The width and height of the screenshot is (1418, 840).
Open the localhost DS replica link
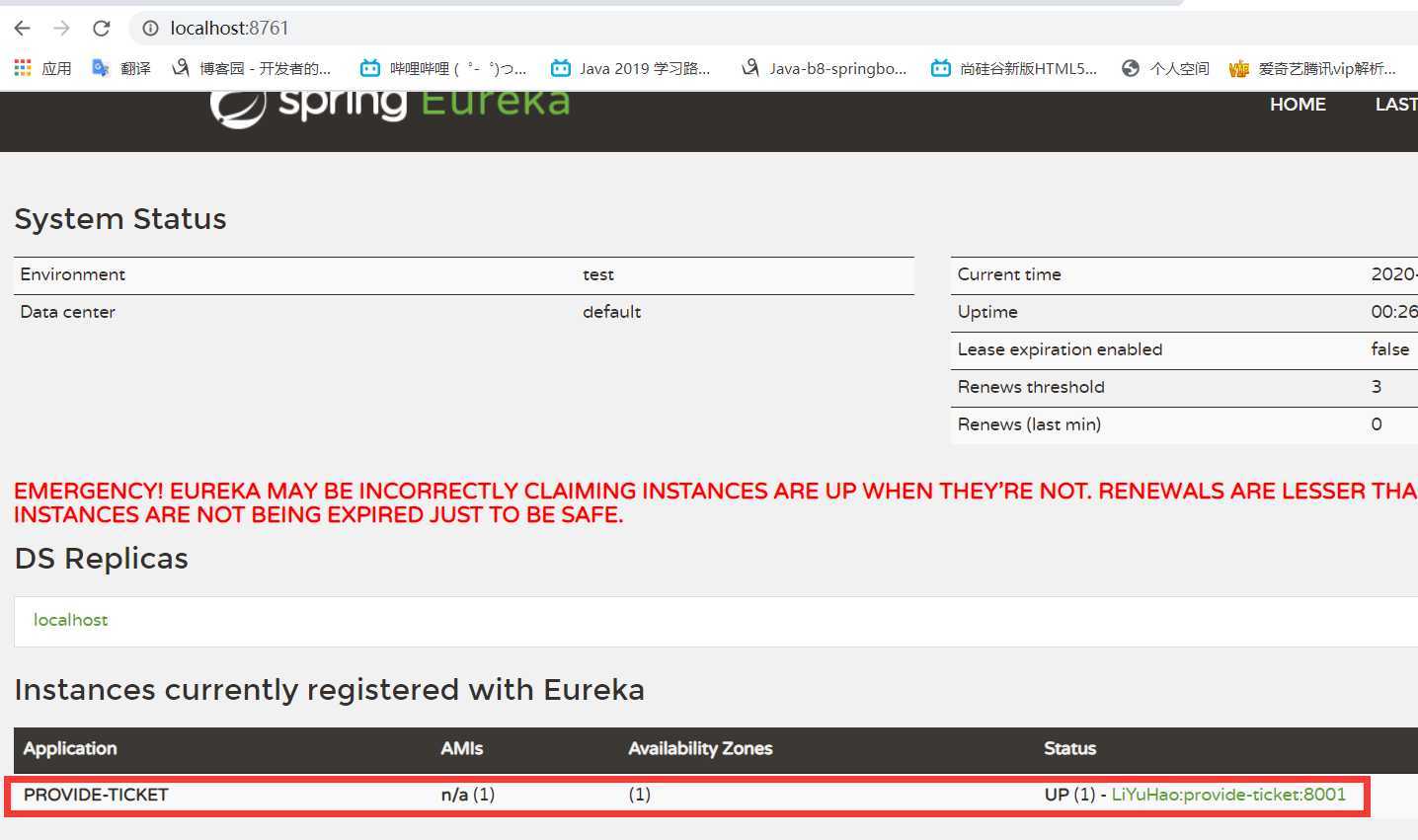71,620
